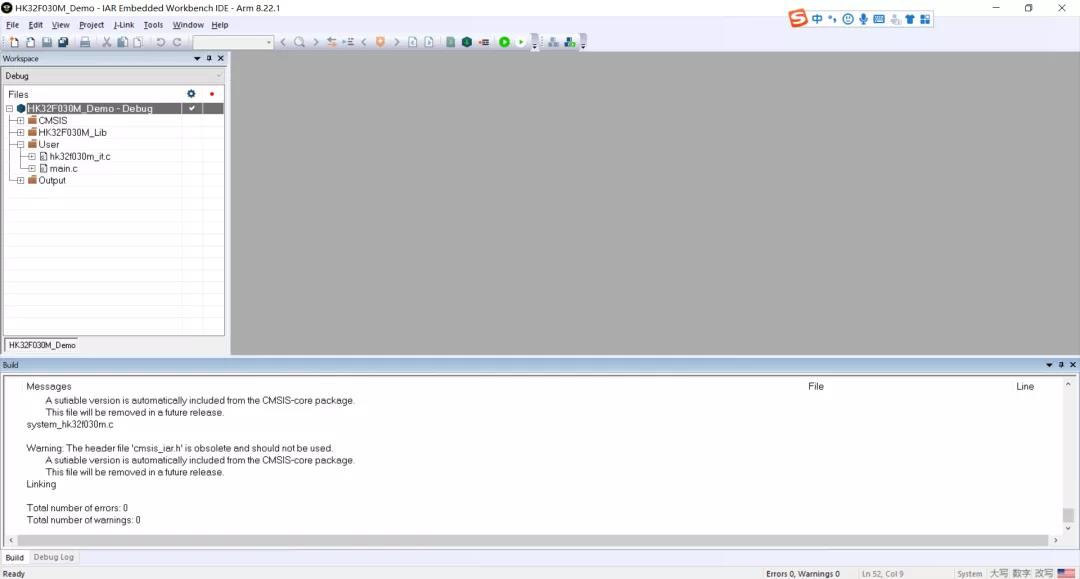Screen dimensions: 1080x579
Task: Click 'Total number of errors: 0' line
Action: point(77,508)
